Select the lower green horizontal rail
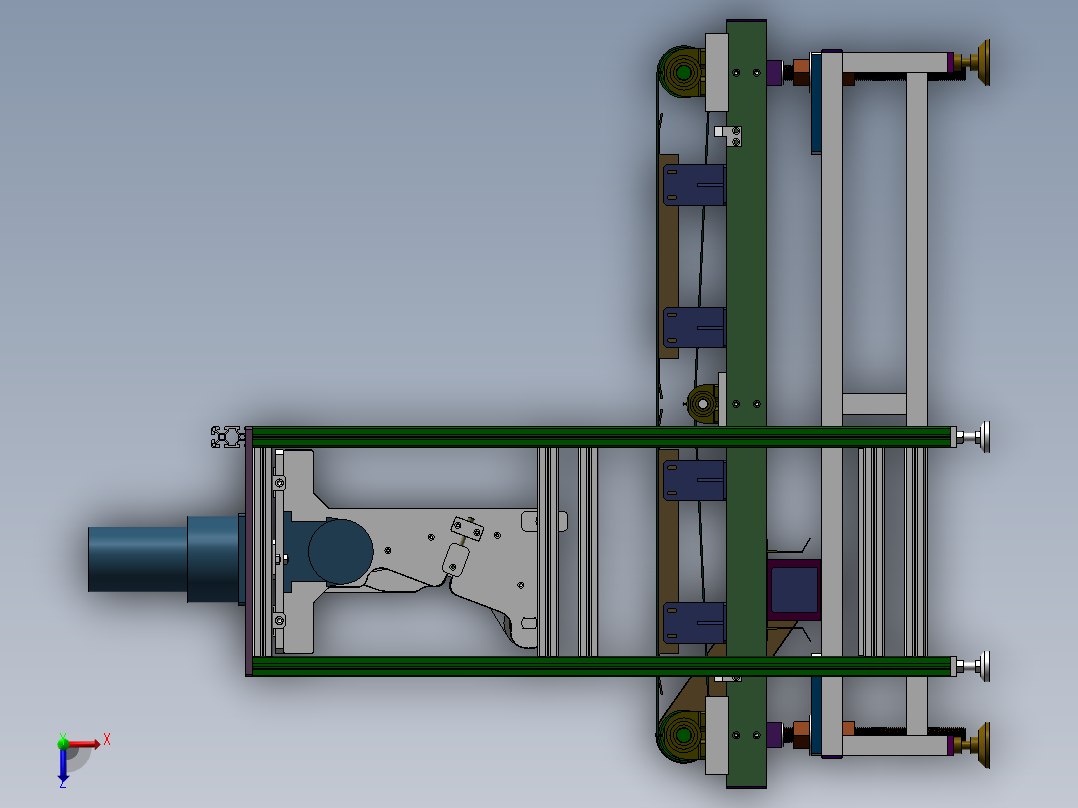The image size is (1078, 808). click(x=602, y=666)
